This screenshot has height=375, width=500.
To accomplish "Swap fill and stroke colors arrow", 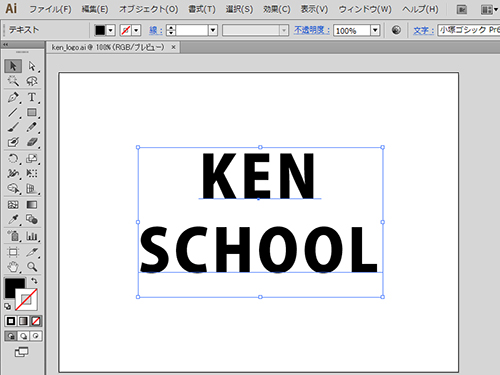I will pyautogui.click(x=34, y=281).
